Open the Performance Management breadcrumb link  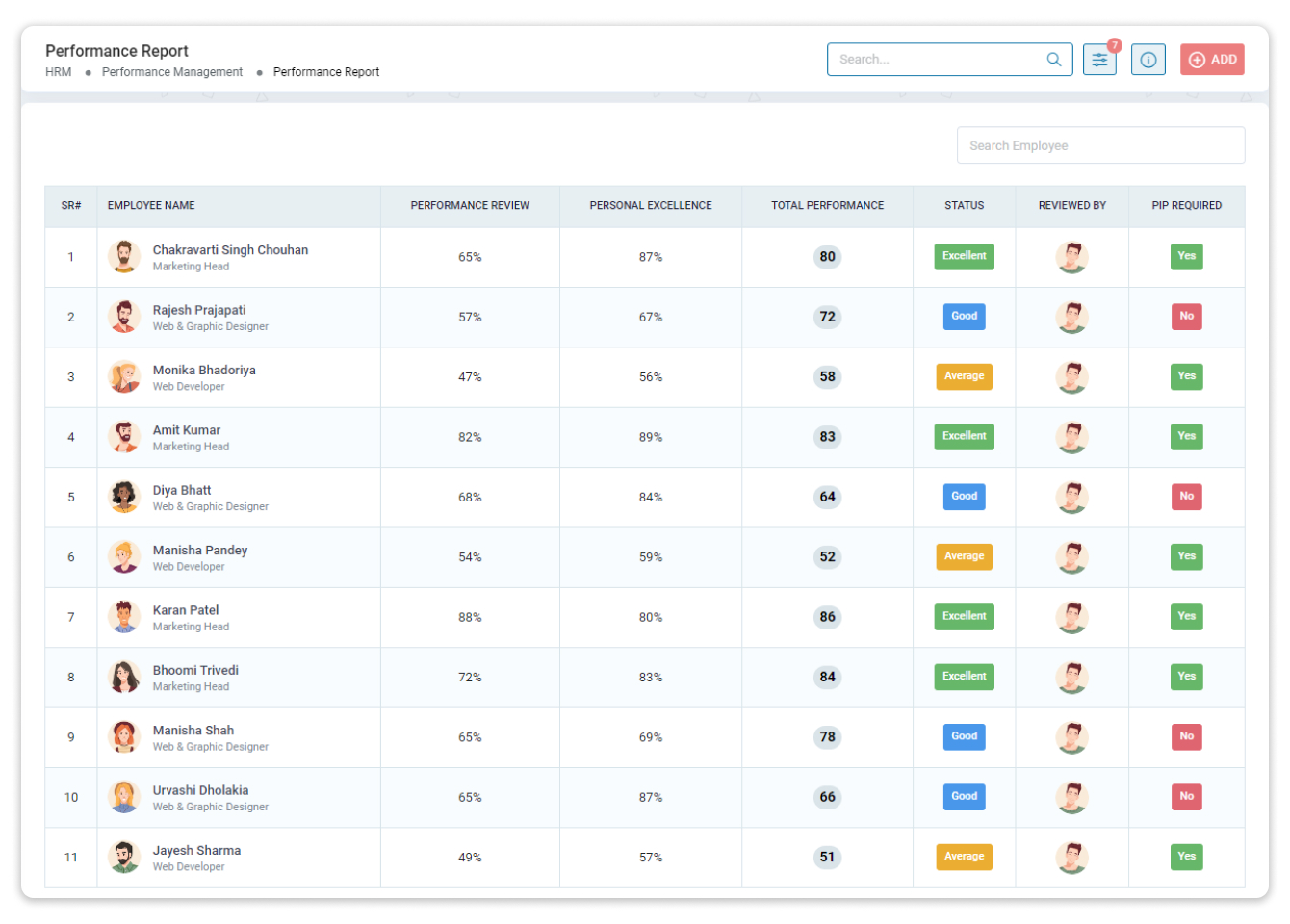pyautogui.click(x=171, y=71)
